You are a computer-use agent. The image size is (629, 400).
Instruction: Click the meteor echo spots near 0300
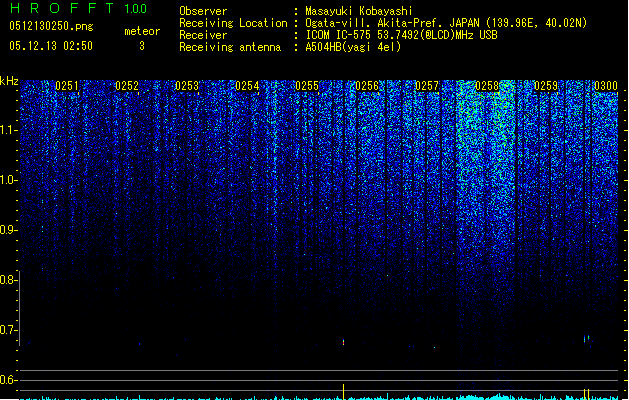[x=587, y=339]
